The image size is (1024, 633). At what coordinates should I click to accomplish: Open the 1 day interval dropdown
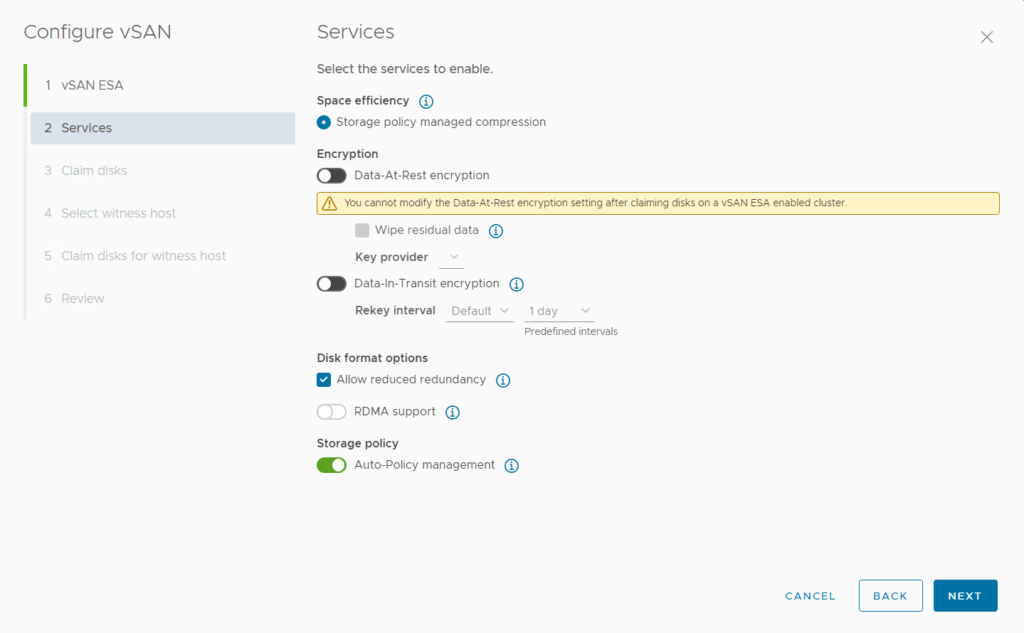point(559,311)
